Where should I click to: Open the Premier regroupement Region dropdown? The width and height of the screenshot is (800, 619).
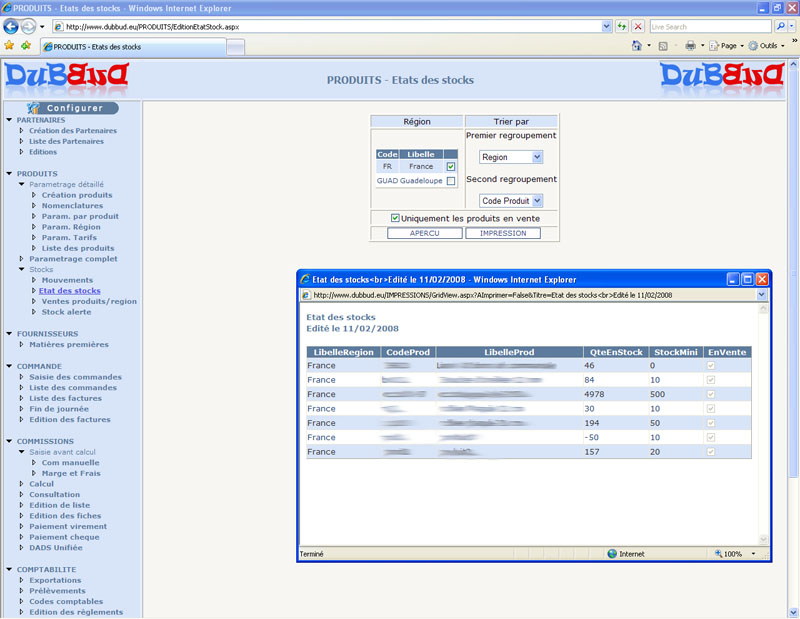[x=510, y=157]
